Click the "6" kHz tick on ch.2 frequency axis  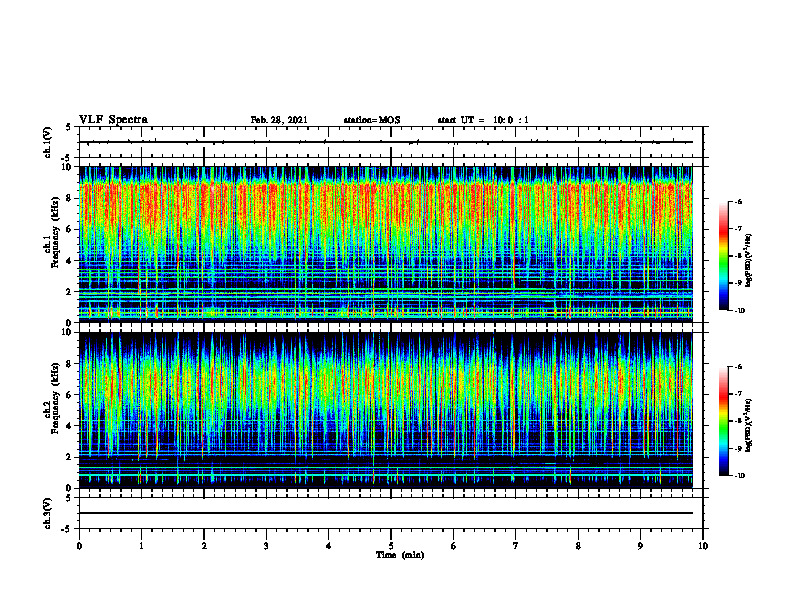click(x=70, y=395)
